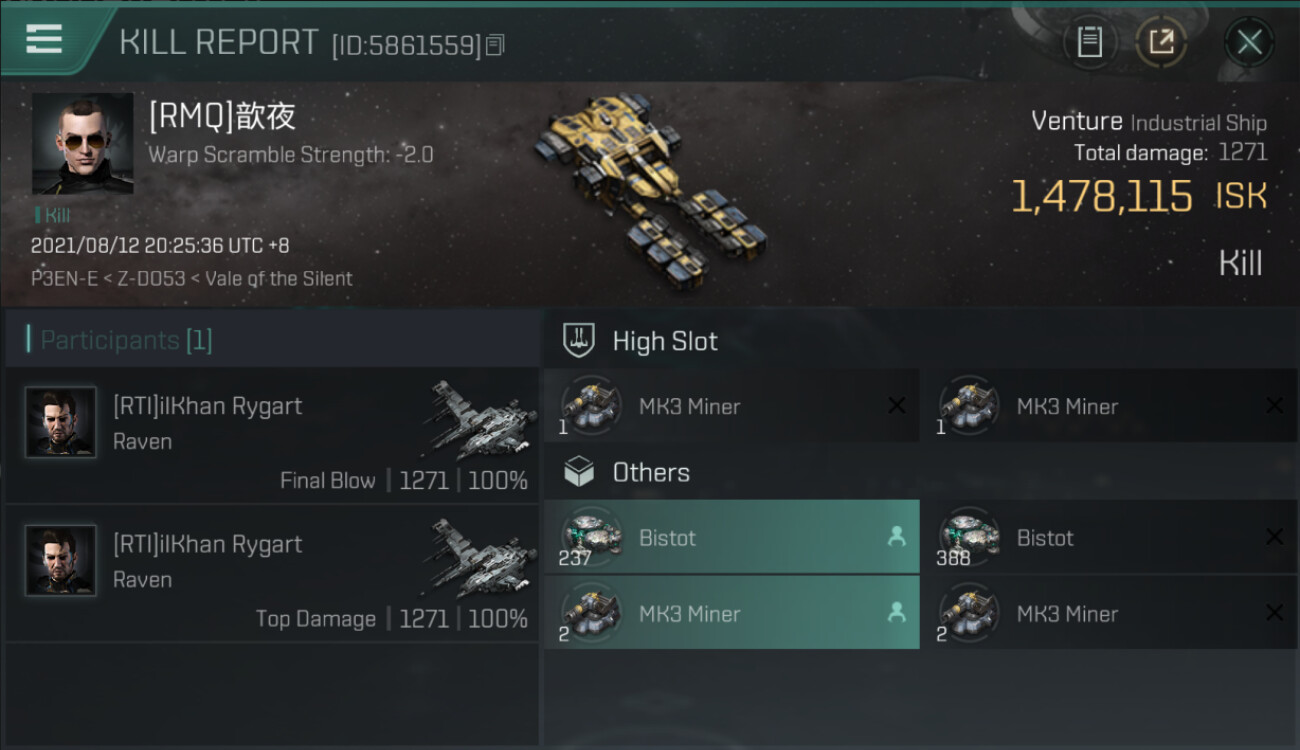Select the first MK3 Miner high slot icon
Viewport: 1300px width, 750px height.
[x=591, y=406]
